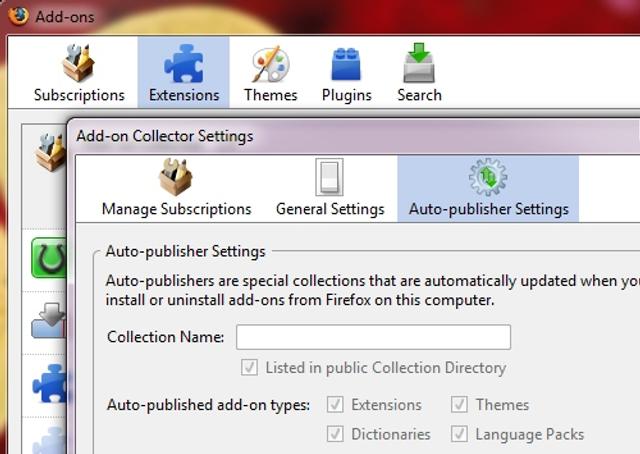Select the faded puzzle piece extension icon in the list
The width and height of the screenshot is (640, 454).
[x=50, y=440]
